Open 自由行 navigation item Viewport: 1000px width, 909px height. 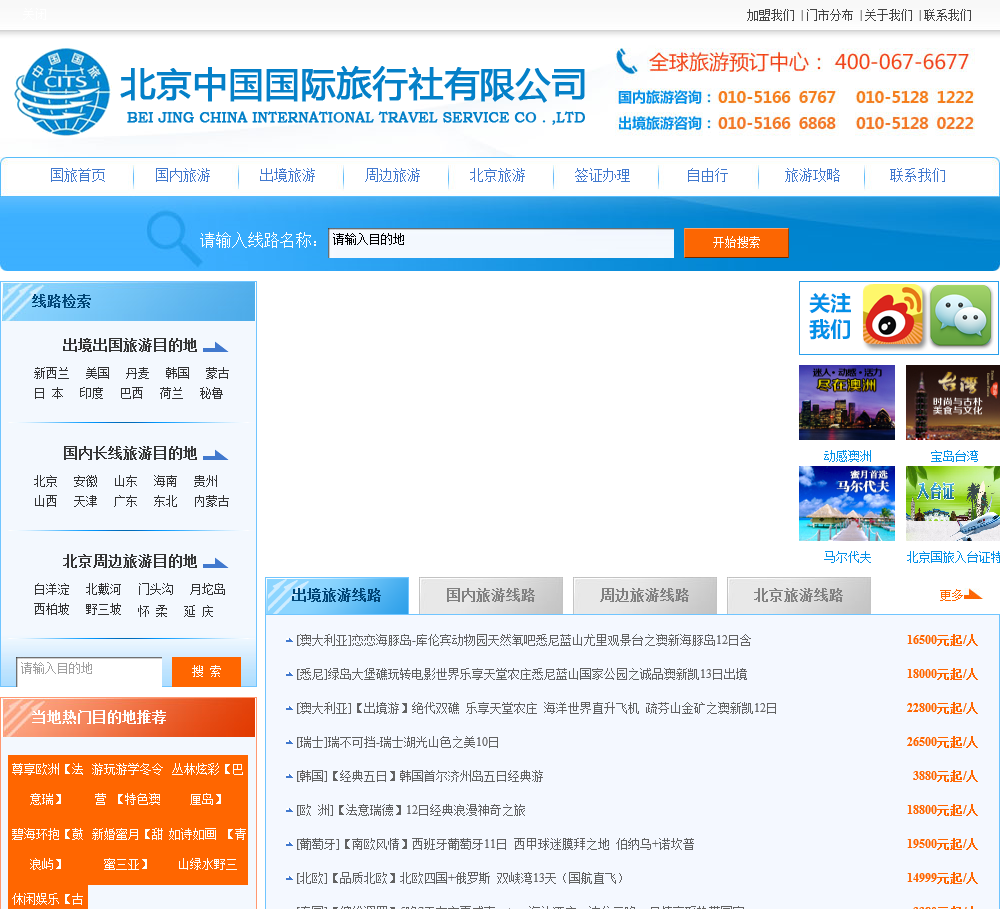coord(707,175)
